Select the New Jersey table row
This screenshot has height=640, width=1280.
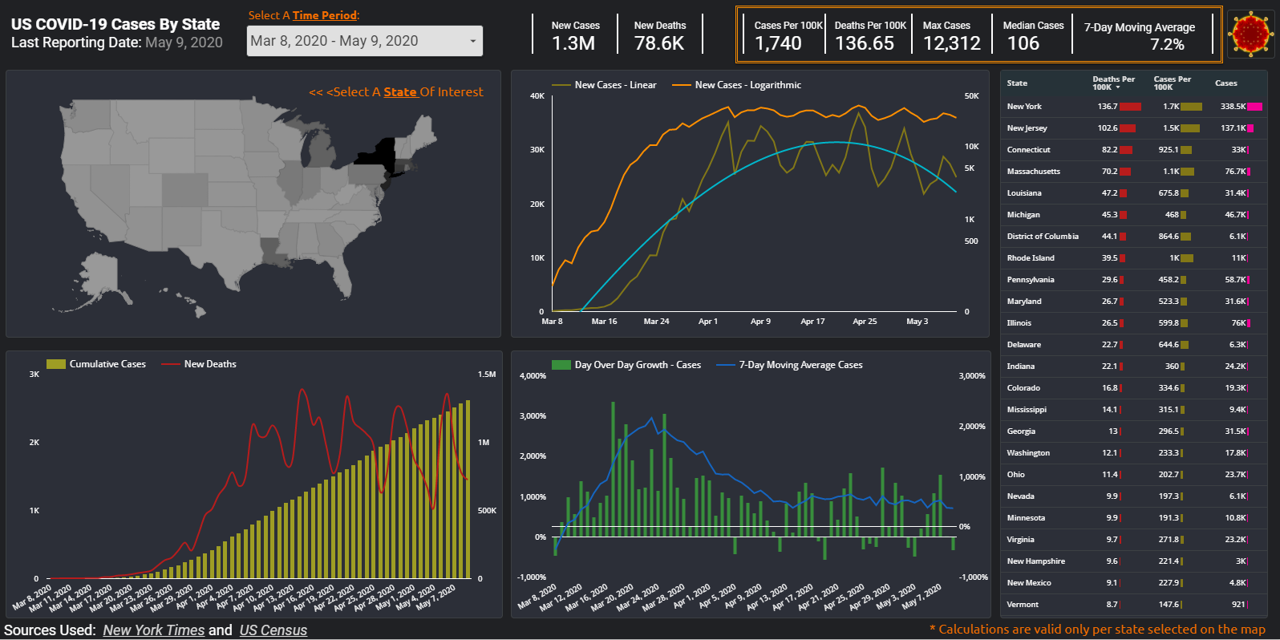(x=1135, y=128)
